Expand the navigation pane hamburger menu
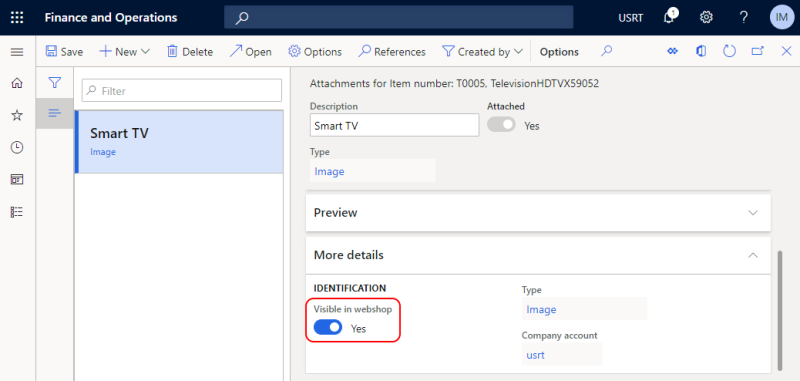Image resolution: width=800 pixels, height=381 pixels. (x=17, y=52)
